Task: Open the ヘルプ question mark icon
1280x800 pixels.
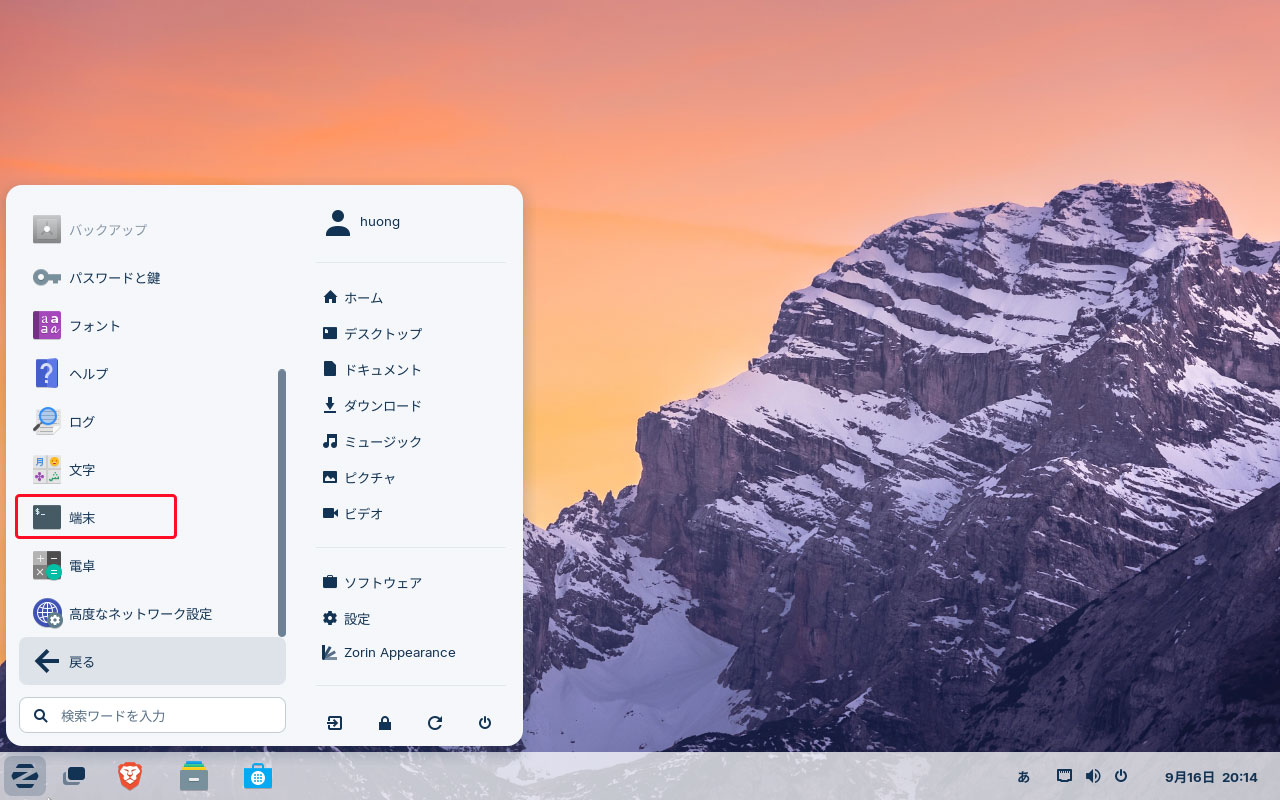Action: tap(47, 374)
